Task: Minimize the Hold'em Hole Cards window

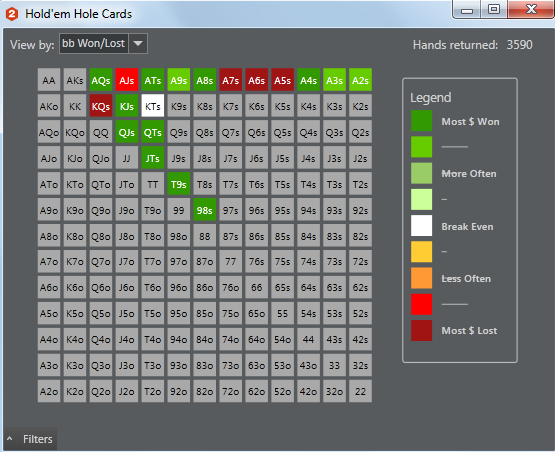Action: pos(467,9)
